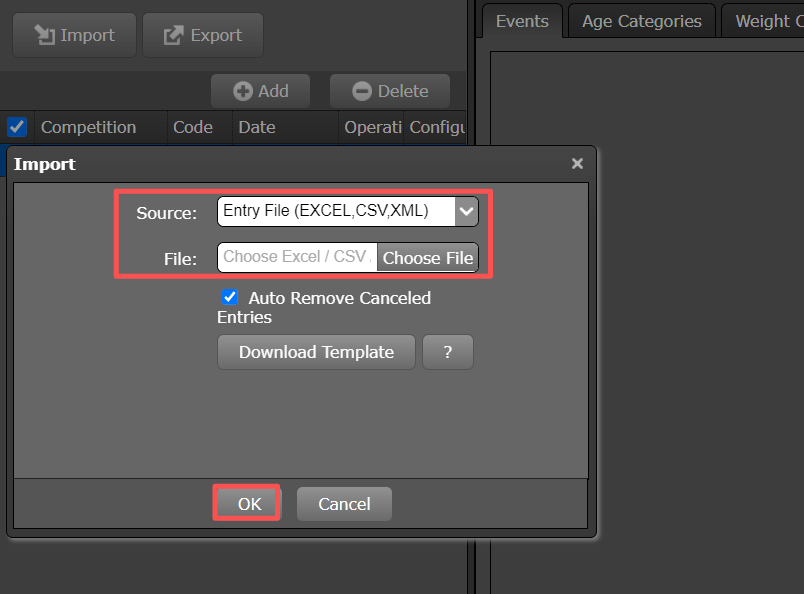Click the Configu column header
Image resolution: width=804 pixels, height=594 pixels.
tap(435, 127)
